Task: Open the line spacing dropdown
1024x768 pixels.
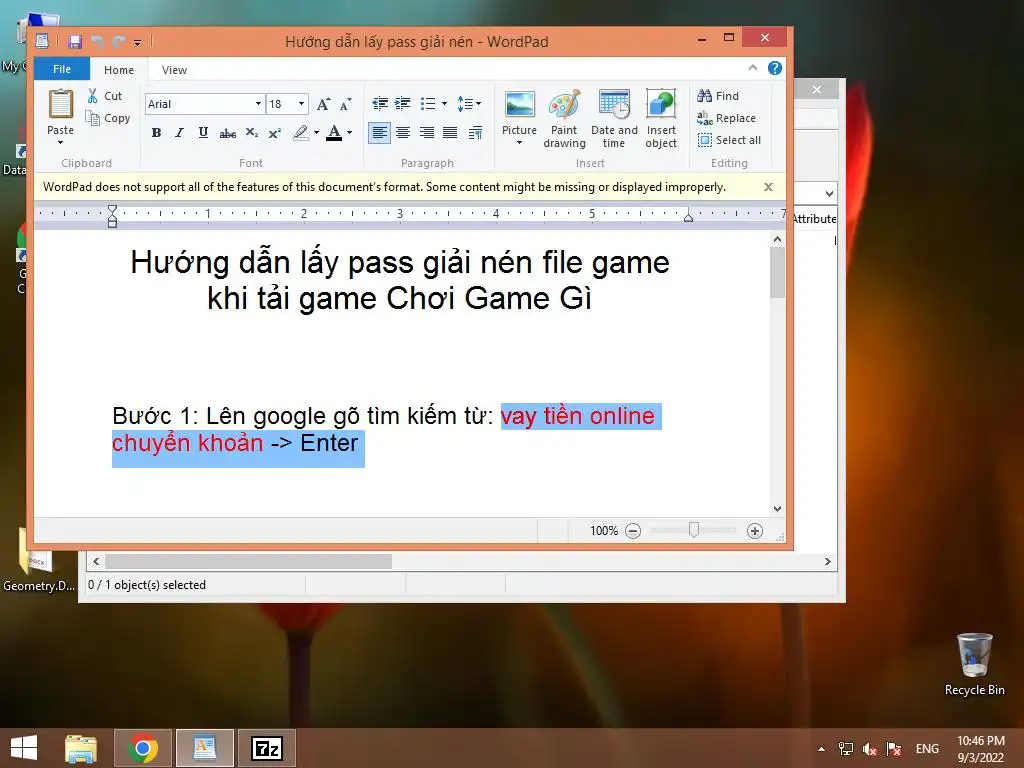Action: tap(469, 103)
